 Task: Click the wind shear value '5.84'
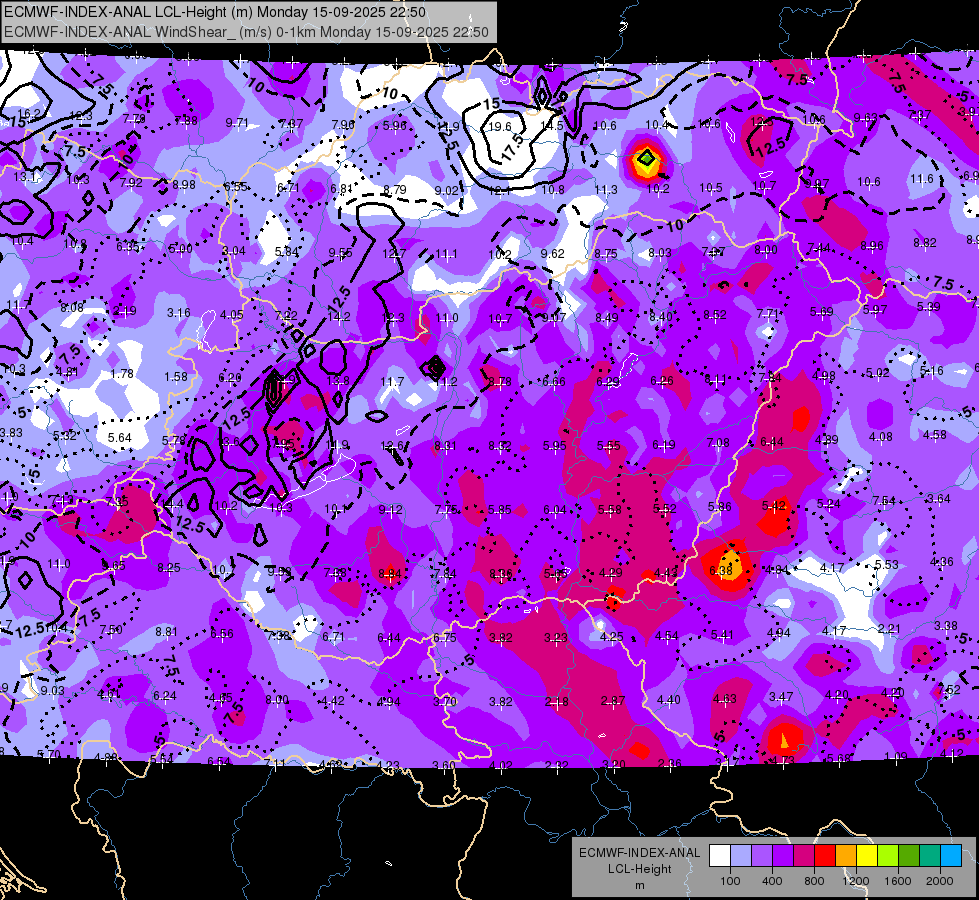[x=287, y=252]
